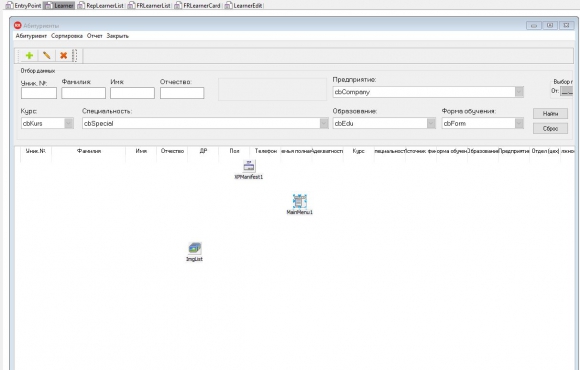Viewport: 580px width, 370px height.
Task: Open the cbEdu combo box arrow
Action: click(x=431, y=123)
